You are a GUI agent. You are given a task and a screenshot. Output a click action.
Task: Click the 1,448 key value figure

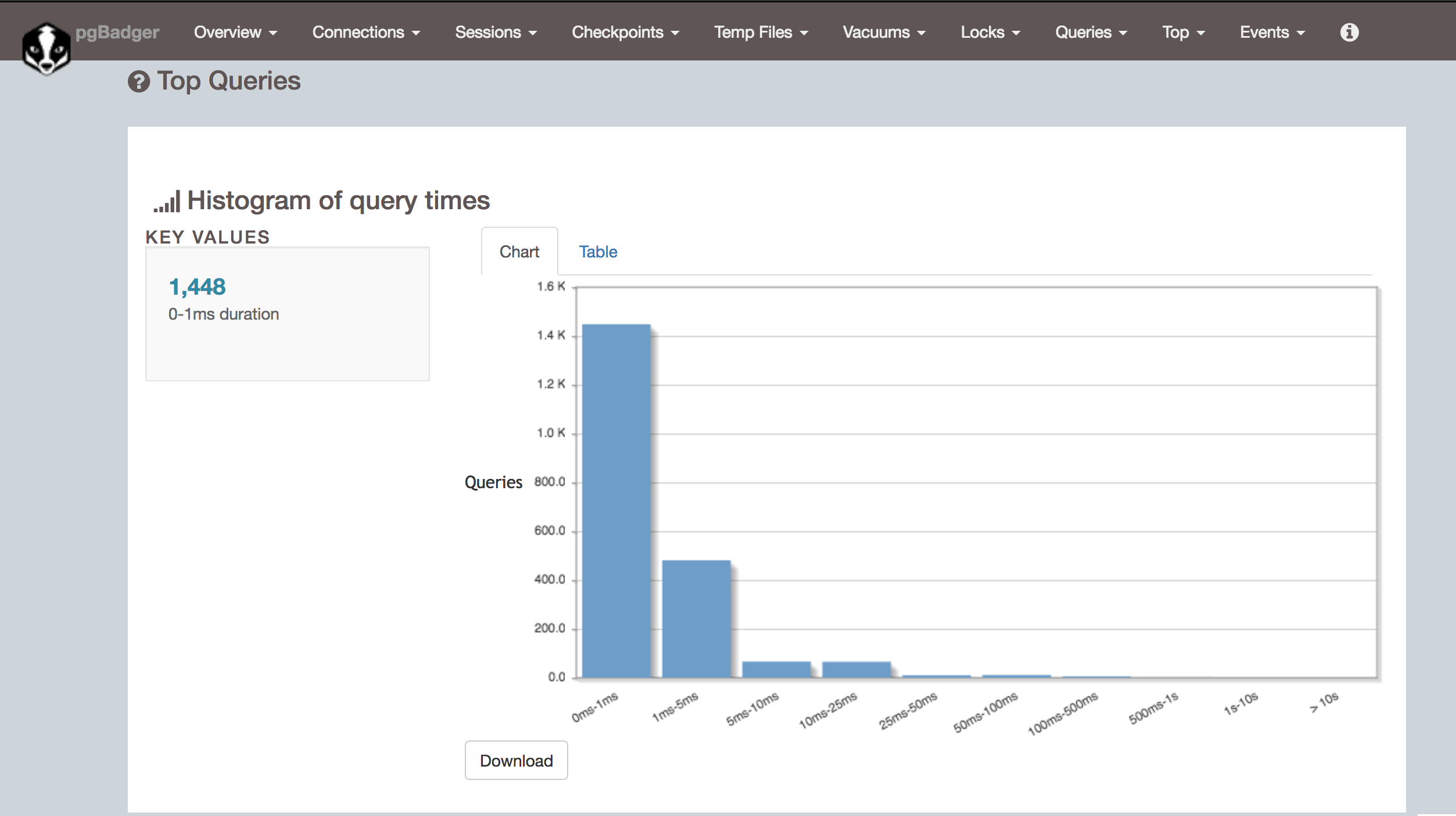coord(197,287)
